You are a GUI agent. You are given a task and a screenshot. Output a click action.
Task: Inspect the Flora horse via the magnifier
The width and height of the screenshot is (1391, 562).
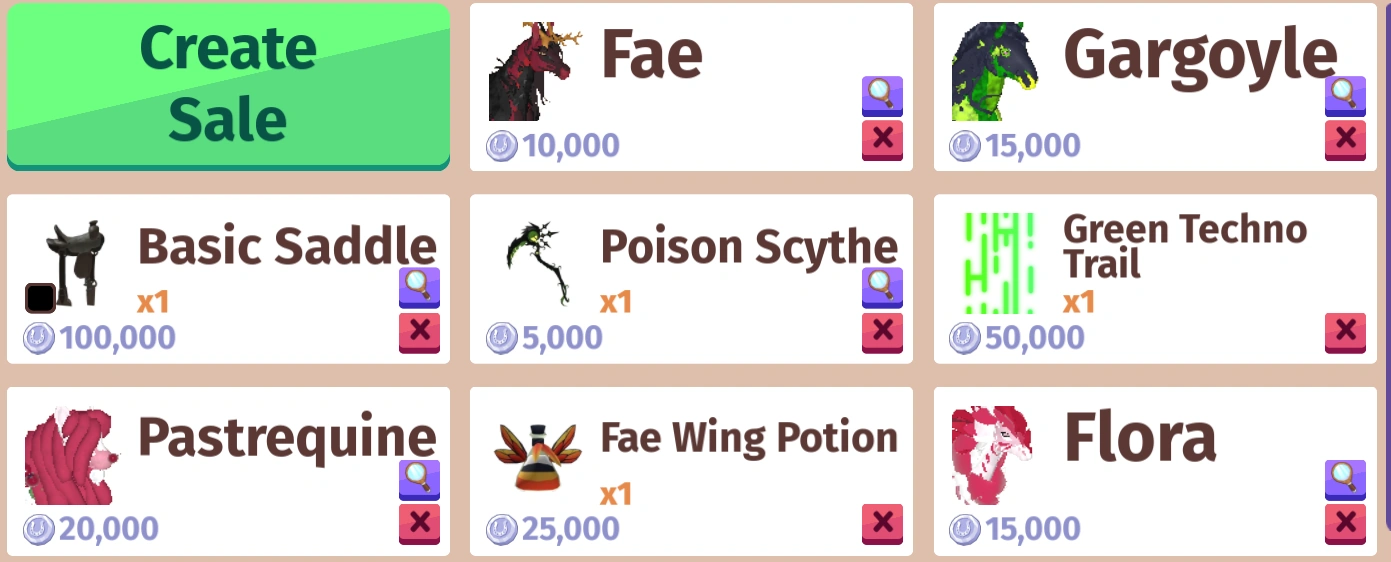pos(1345,480)
